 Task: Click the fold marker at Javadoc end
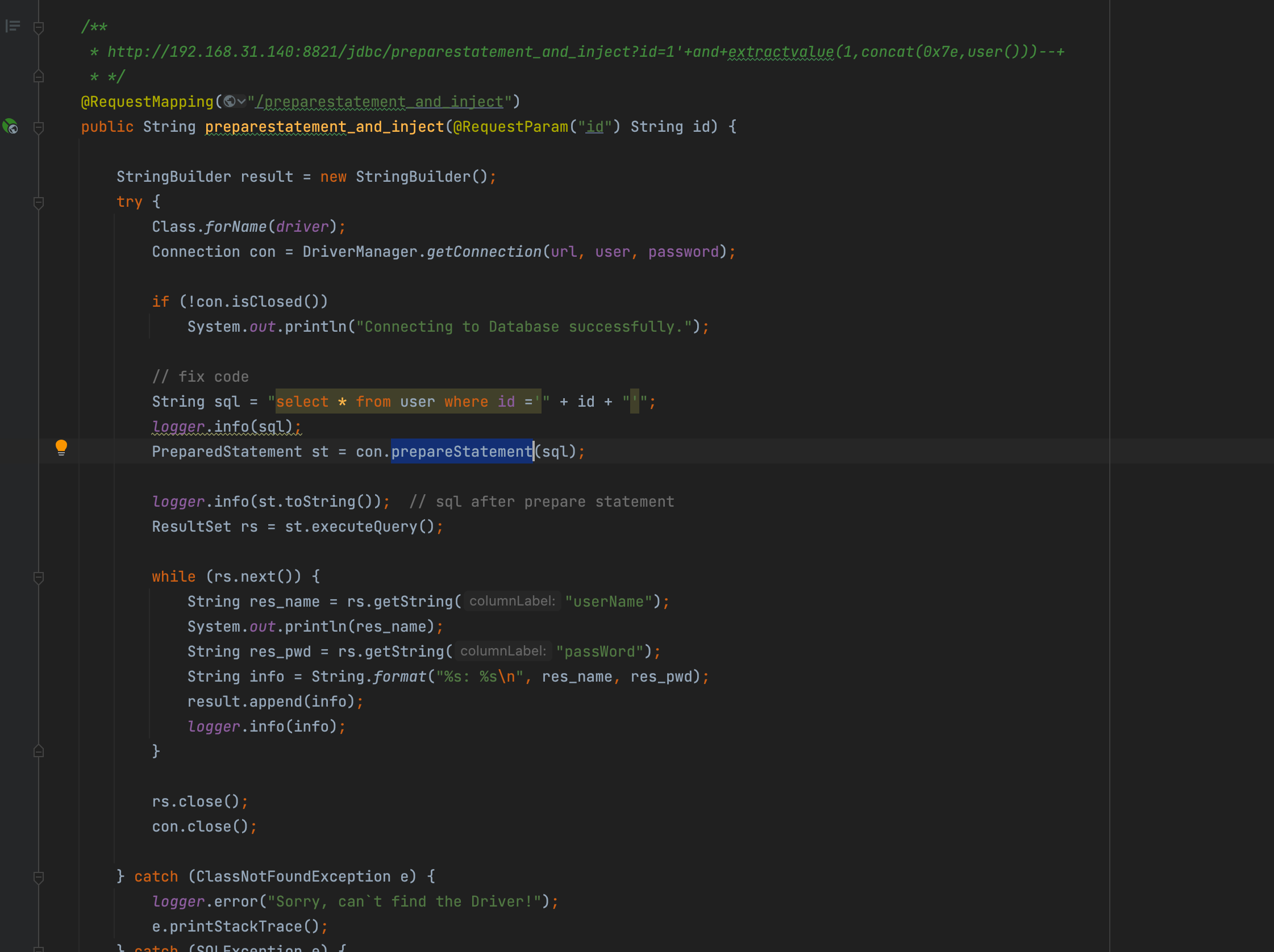pyautogui.click(x=39, y=77)
